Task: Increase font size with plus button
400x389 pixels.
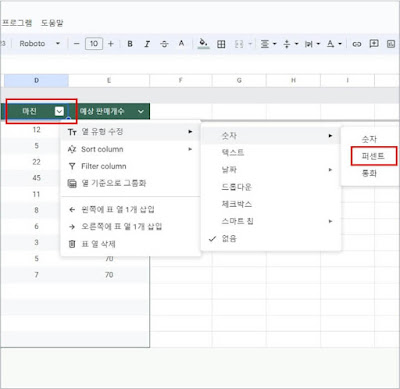Action: [111, 44]
